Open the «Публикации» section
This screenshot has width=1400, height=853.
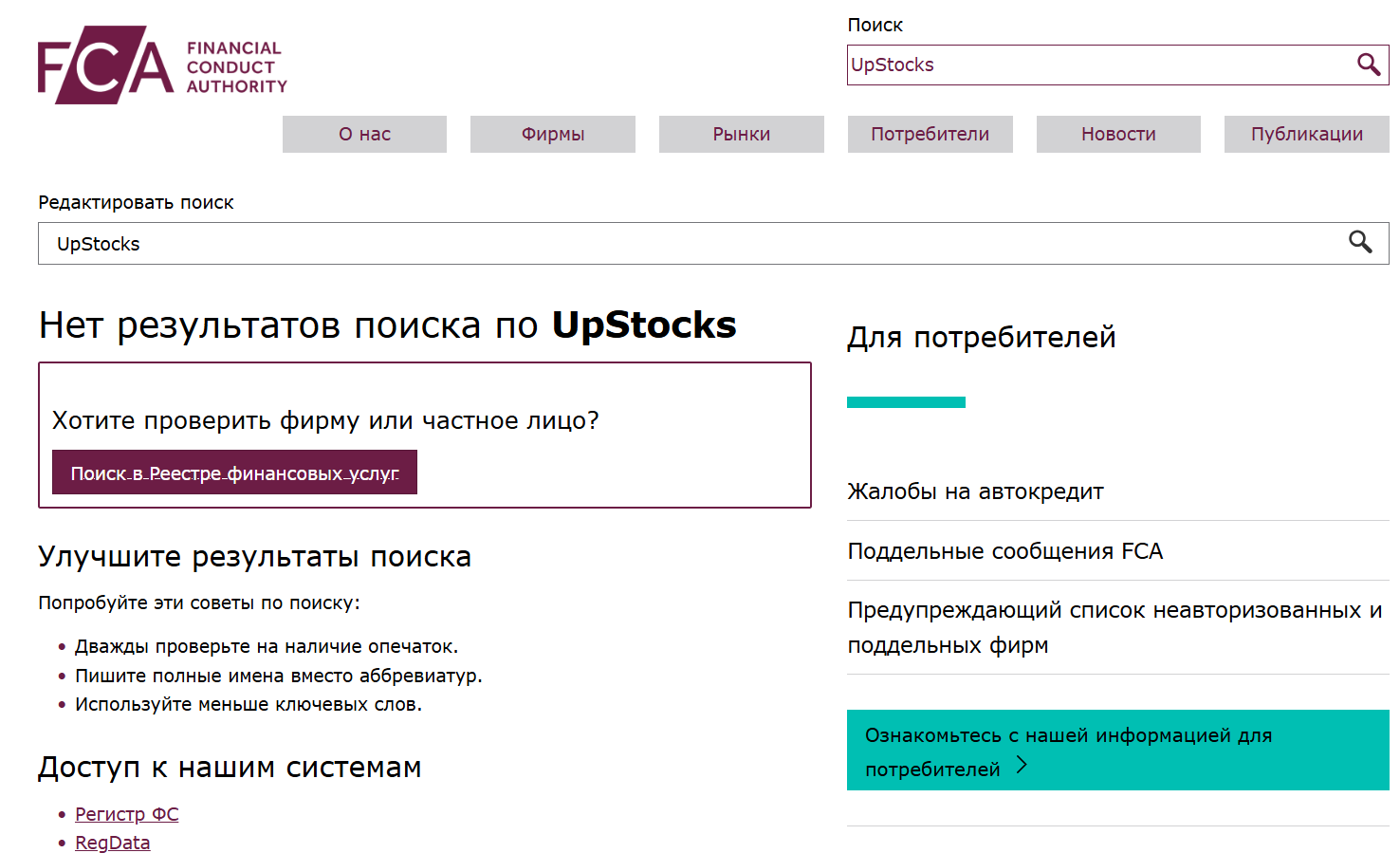(x=1306, y=134)
